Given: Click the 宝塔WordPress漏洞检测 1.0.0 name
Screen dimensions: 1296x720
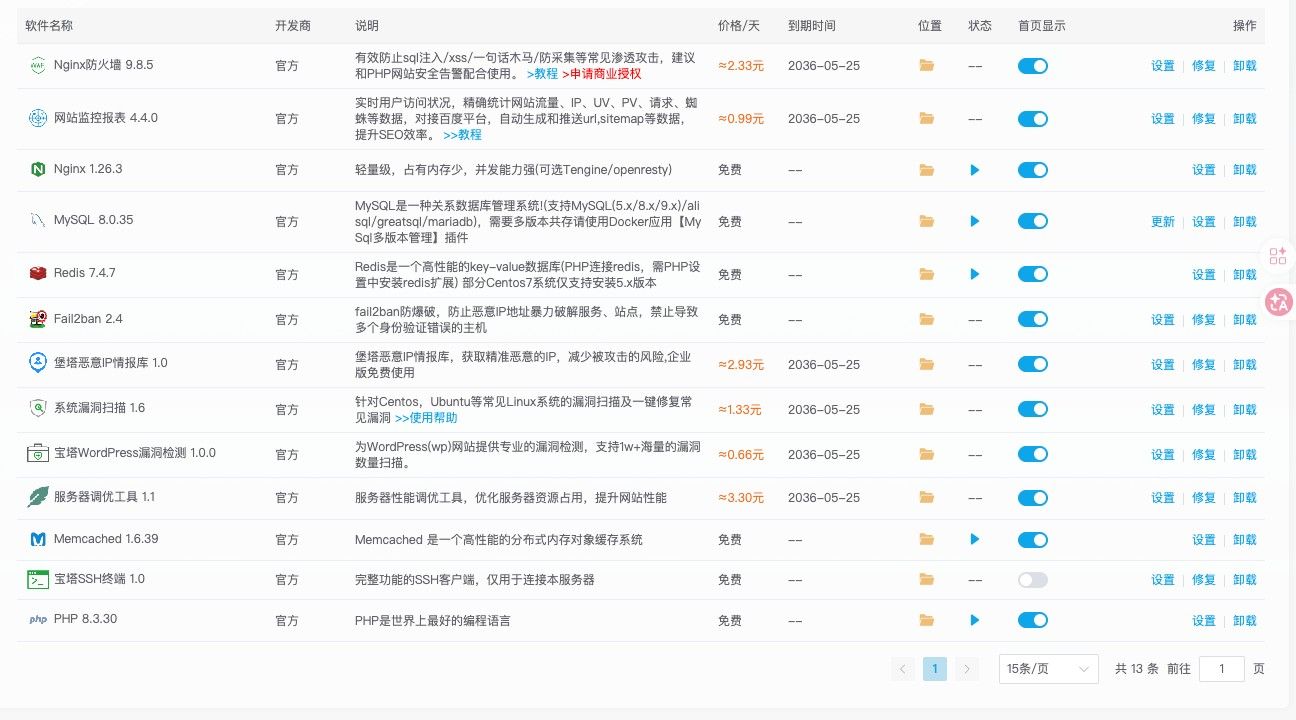Looking at the screenshot, I should coord(135,453).
